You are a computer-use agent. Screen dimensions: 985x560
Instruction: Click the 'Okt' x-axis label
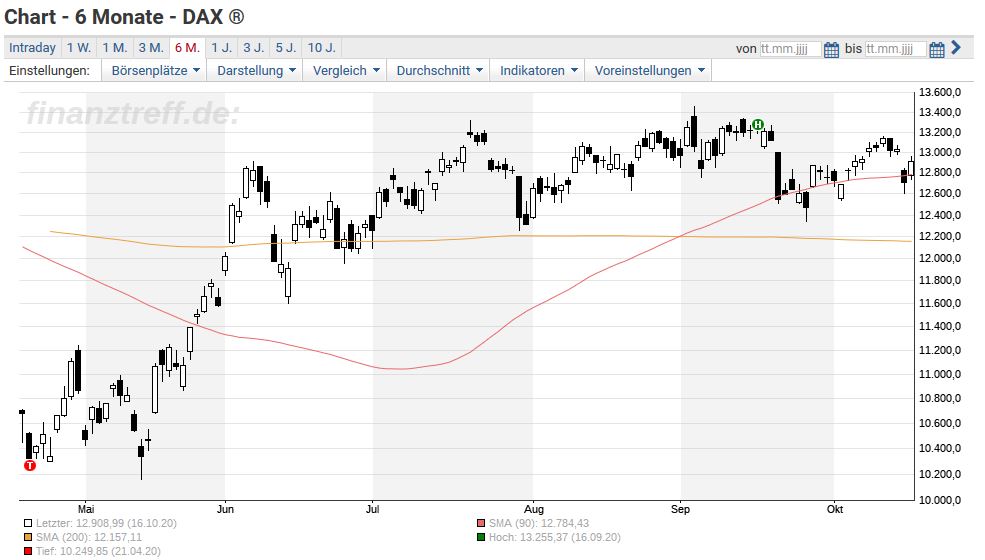point(834,508)
